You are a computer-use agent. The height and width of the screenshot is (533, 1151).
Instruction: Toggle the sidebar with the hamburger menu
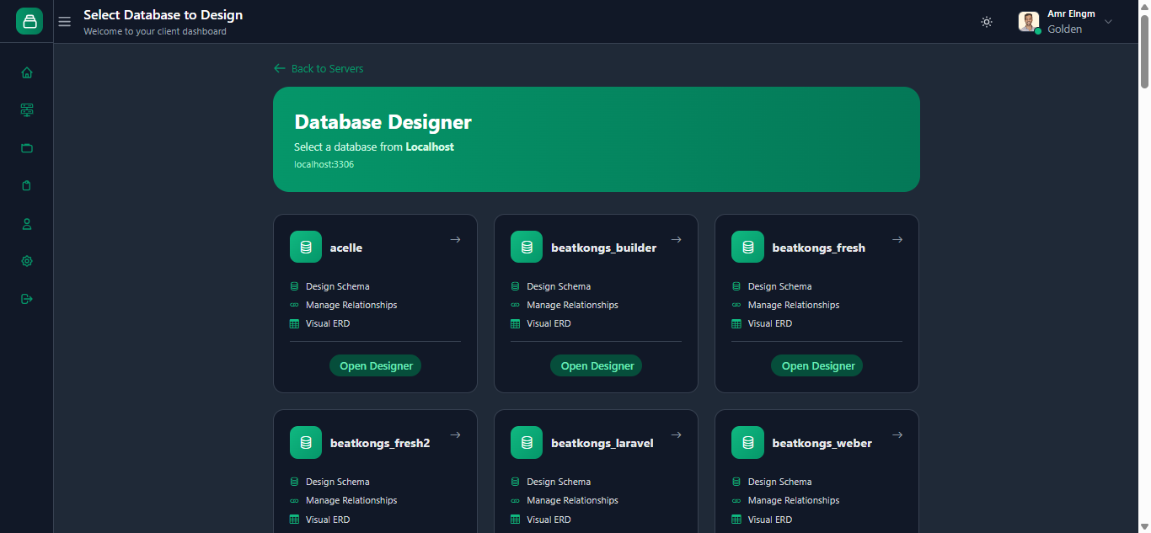click(65, 22)
